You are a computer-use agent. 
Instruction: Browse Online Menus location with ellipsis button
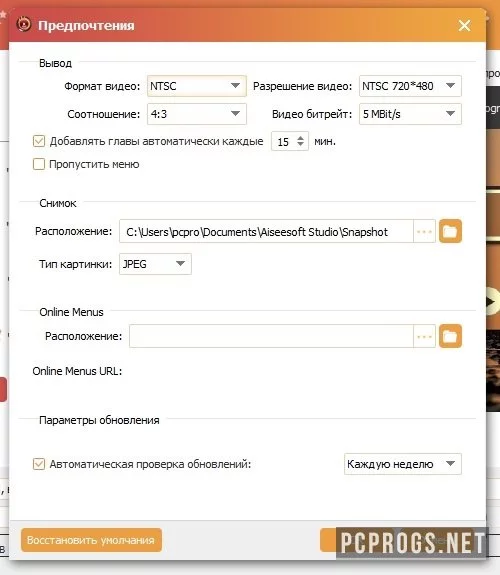point(424,336)
